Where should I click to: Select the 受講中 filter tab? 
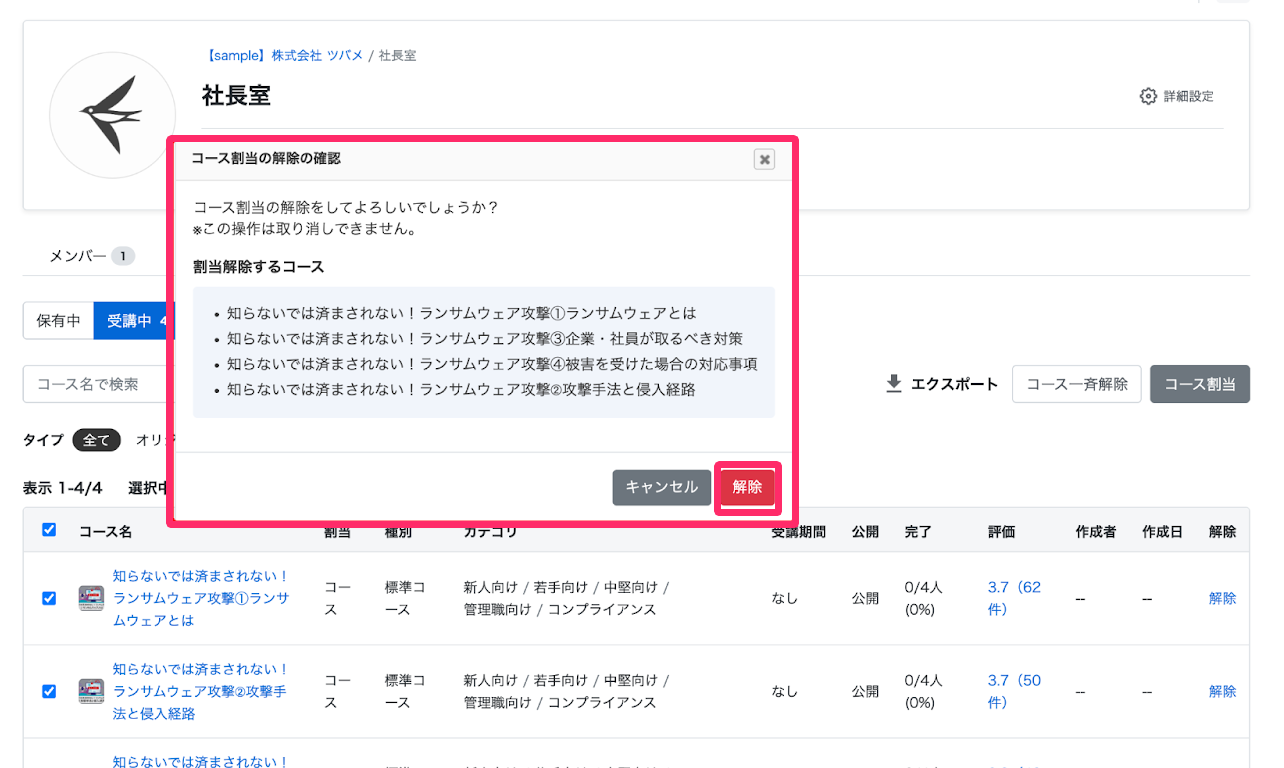135,321
